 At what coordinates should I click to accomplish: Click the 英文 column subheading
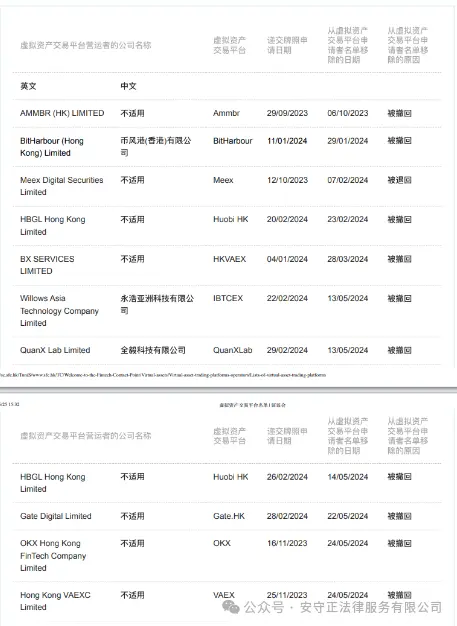click(28, 86)
